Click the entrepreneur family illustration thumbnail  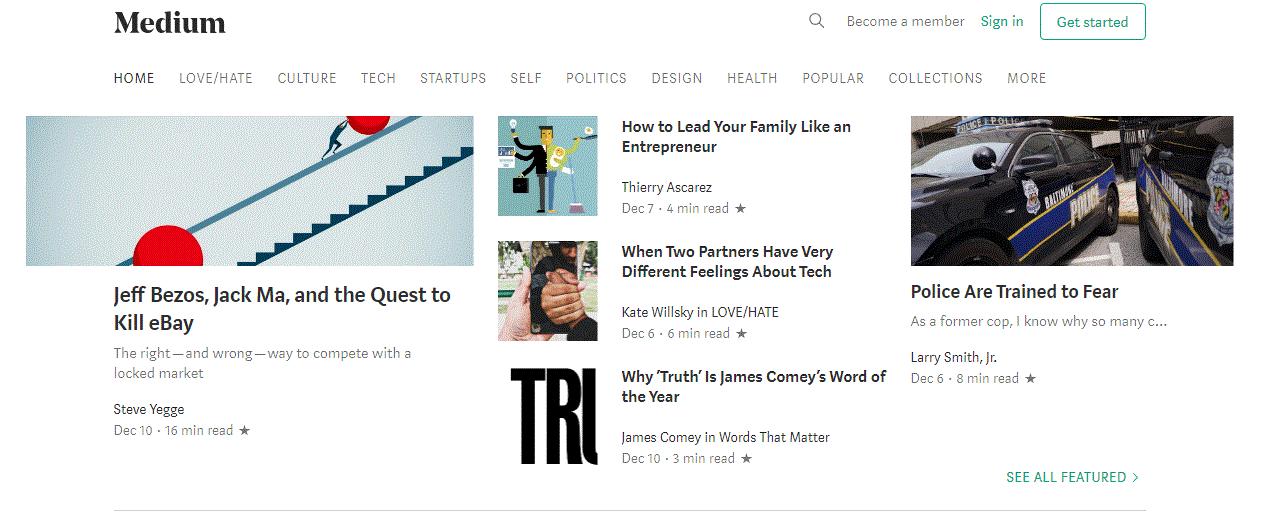[x=548, y=166]
